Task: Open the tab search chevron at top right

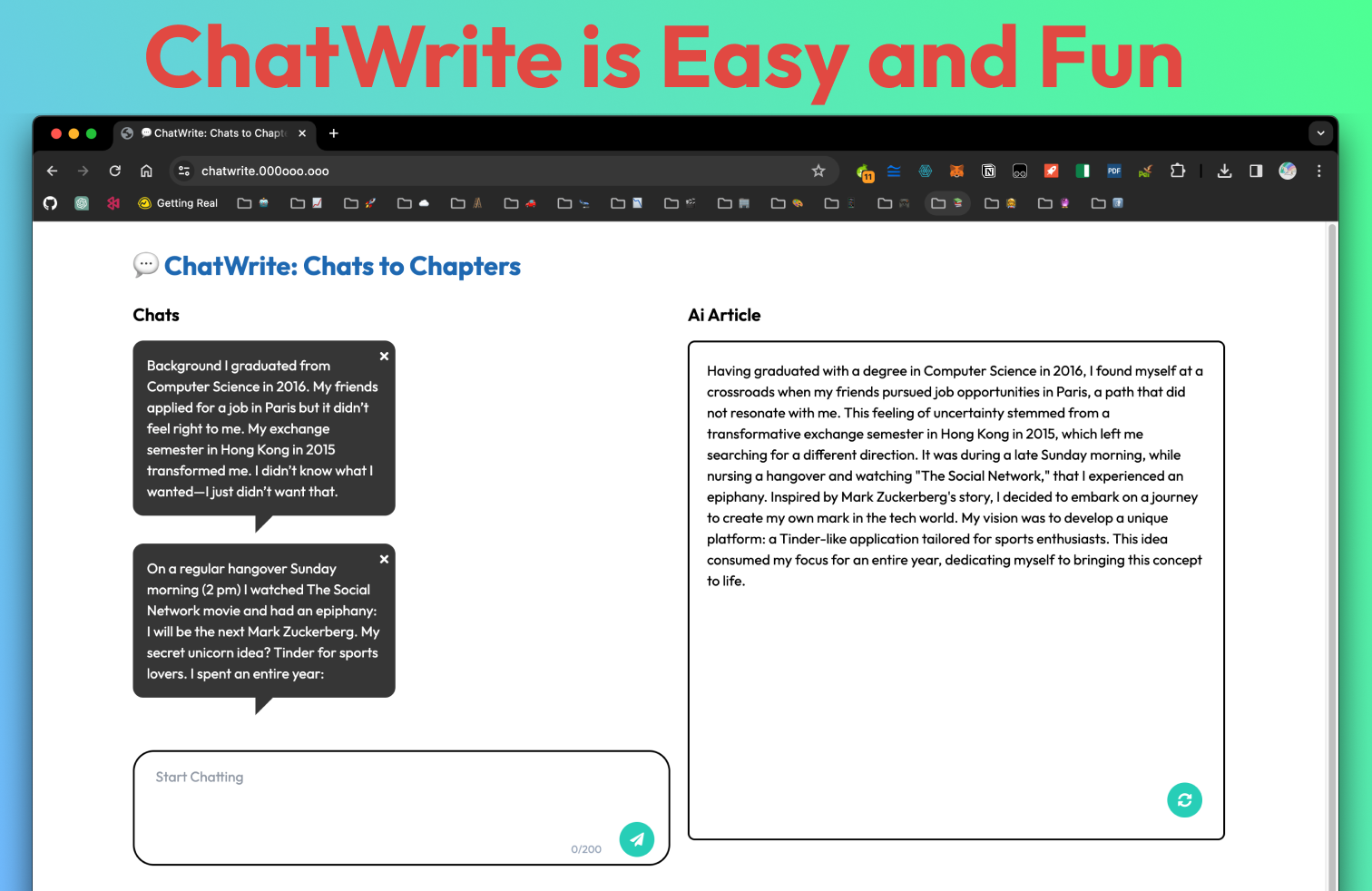Action: pos(1320,132)
